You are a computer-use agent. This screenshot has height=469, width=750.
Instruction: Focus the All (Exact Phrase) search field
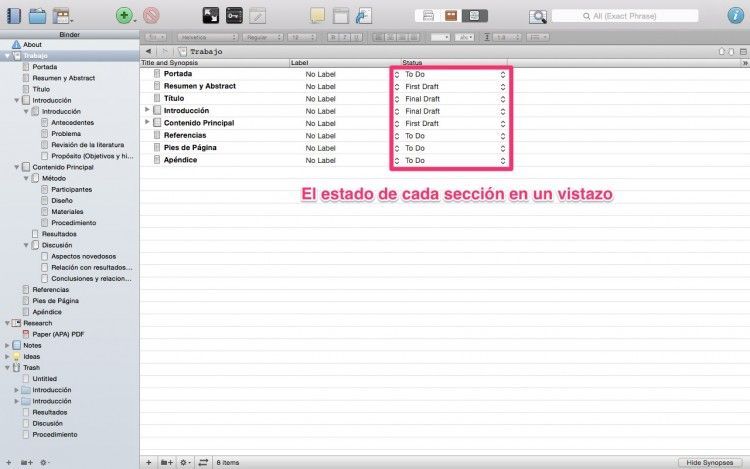625,16
